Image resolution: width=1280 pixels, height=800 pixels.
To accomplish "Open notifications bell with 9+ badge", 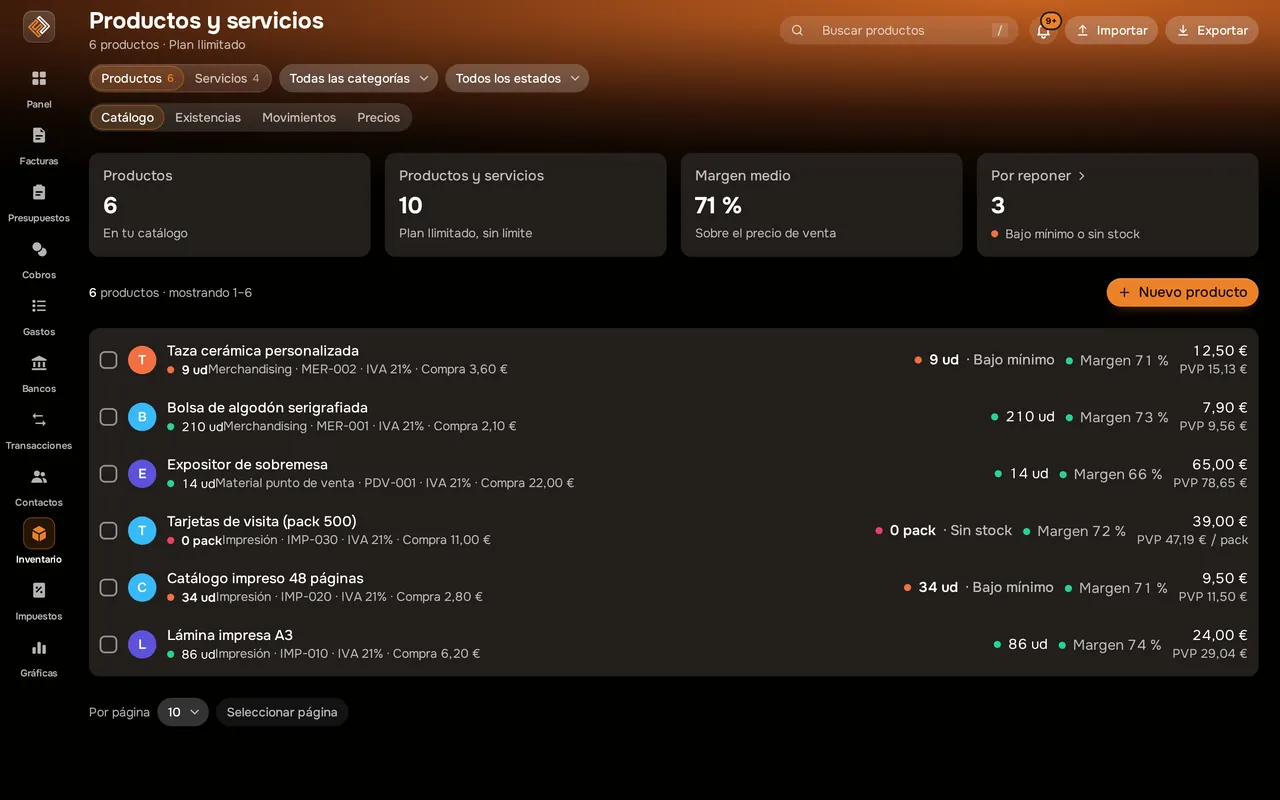I will [x=1043, y=30].
